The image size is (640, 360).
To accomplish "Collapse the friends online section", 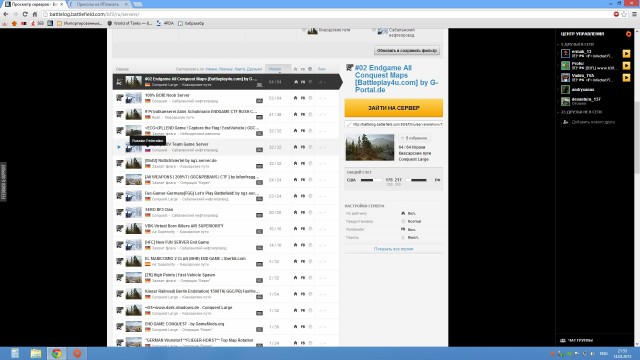I will point(558,44).
